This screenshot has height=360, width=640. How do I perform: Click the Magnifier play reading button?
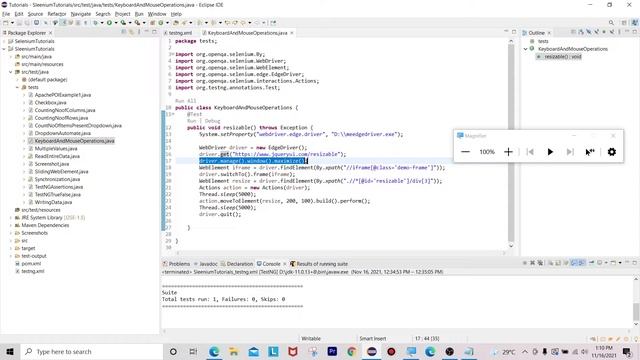pyautogui.click(x=550, y=152)
